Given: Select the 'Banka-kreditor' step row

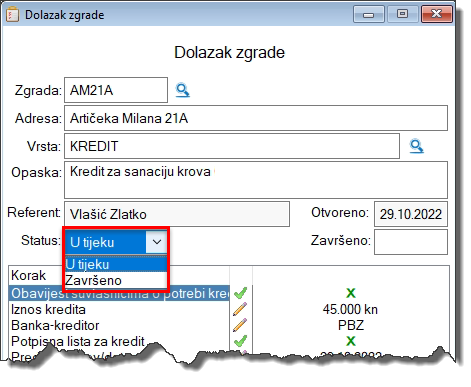Looking at the screenshot, I should tap(119, 325).
